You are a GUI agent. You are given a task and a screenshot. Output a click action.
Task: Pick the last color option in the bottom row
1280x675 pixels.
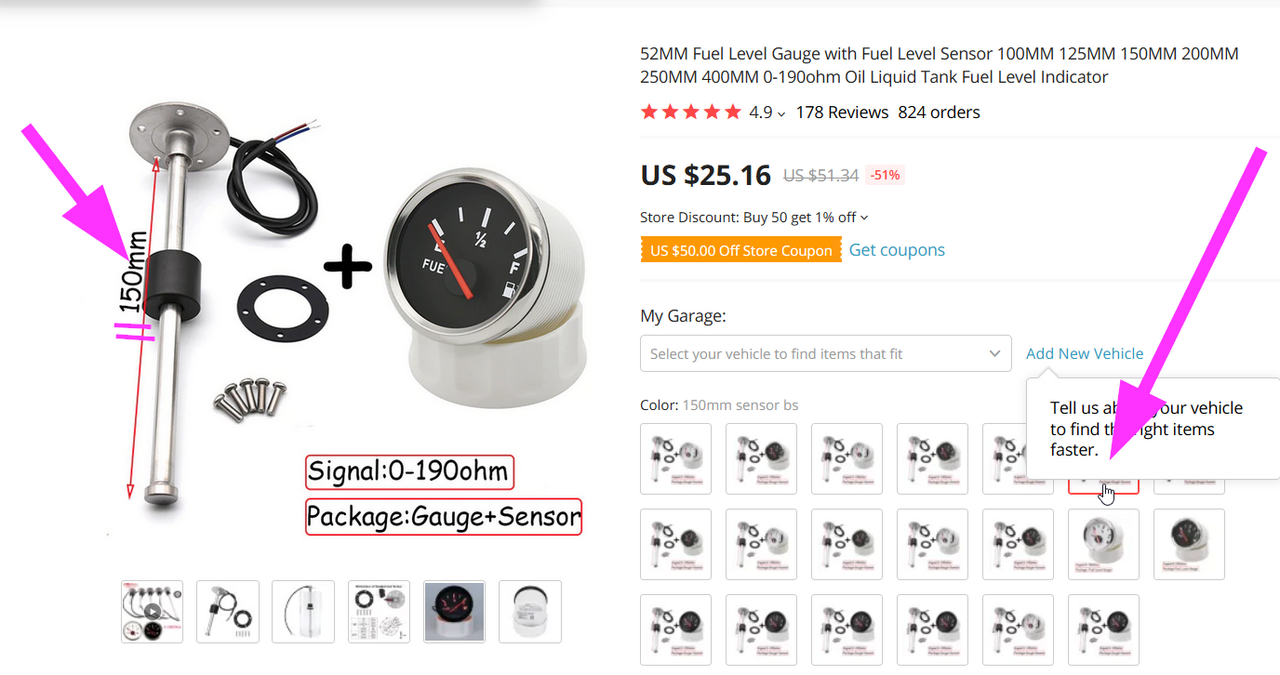coord(1103,630)
